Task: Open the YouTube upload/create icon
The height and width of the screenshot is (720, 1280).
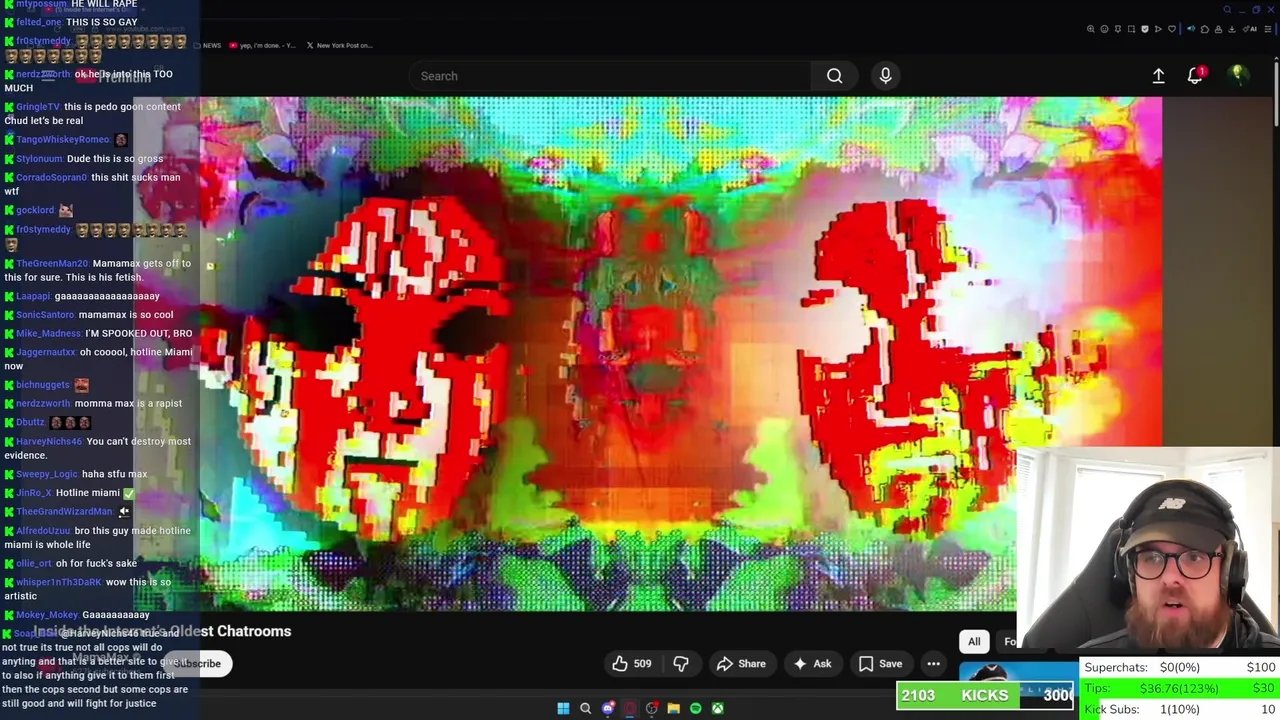Action: [1158, 76]
